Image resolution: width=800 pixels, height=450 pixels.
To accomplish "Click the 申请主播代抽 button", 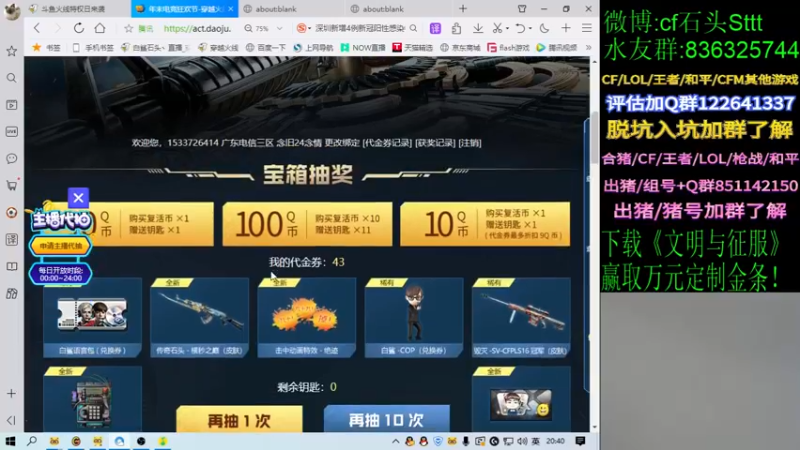I will pos(61,246).
